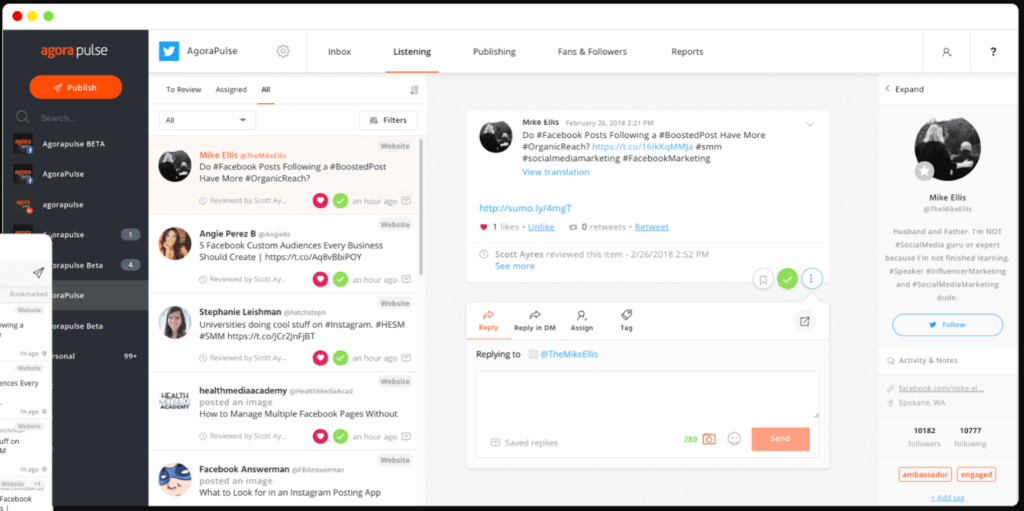Image resolution: width=1024 pixels, height=511 pixels.
Task: Go to the Publishing tab
Action: pyautogui.click(x=494, y=52)
